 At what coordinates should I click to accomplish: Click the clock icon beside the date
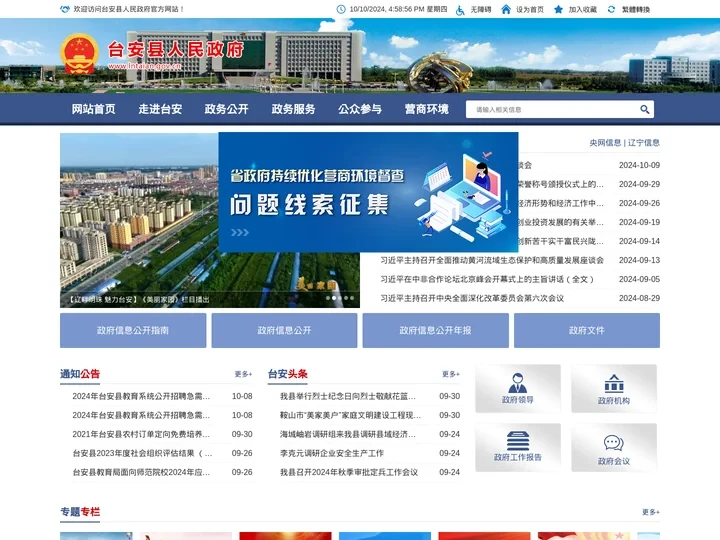pos(341,9)
